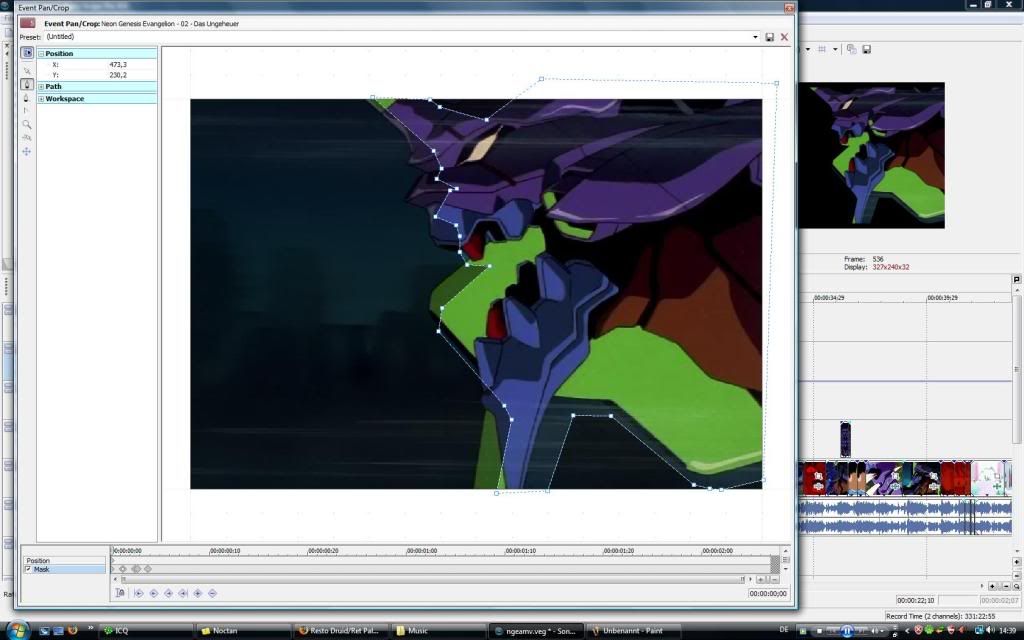
Task: Click the first mask keyframe diamond
Action: (123, 569)
